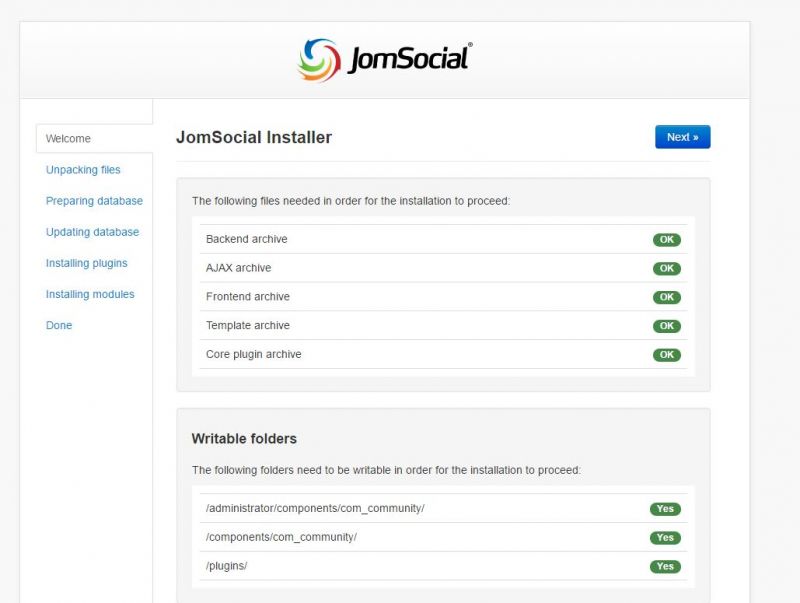Select the Updating database step
The height and width of the screenshot is (603, 800).
click(92, 232)
